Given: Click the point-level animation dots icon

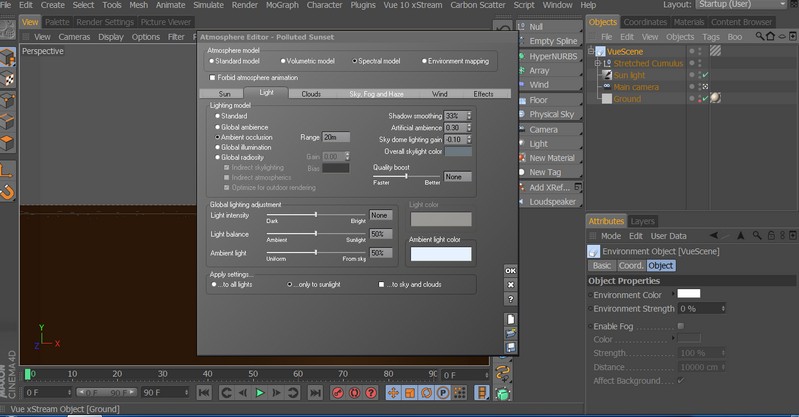Looking at the screenshot, I should point(460,393).
